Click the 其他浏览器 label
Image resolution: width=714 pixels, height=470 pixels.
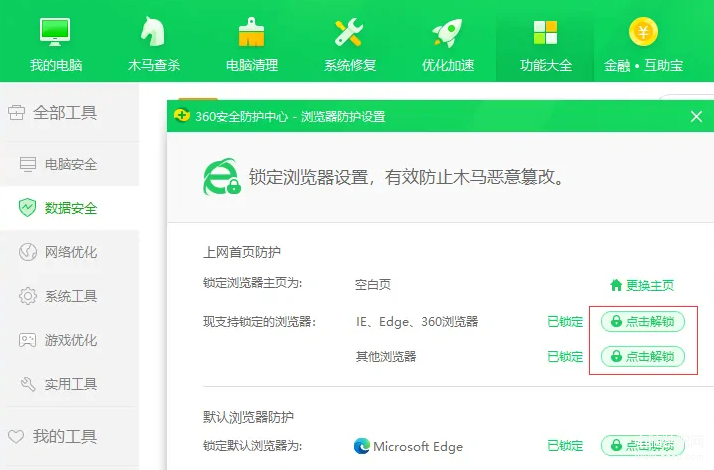(386, 356)
